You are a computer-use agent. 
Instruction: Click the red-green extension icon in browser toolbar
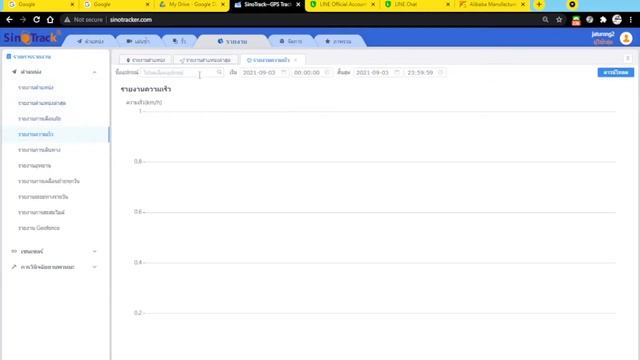pyautogui.click(x=576, y=20)
